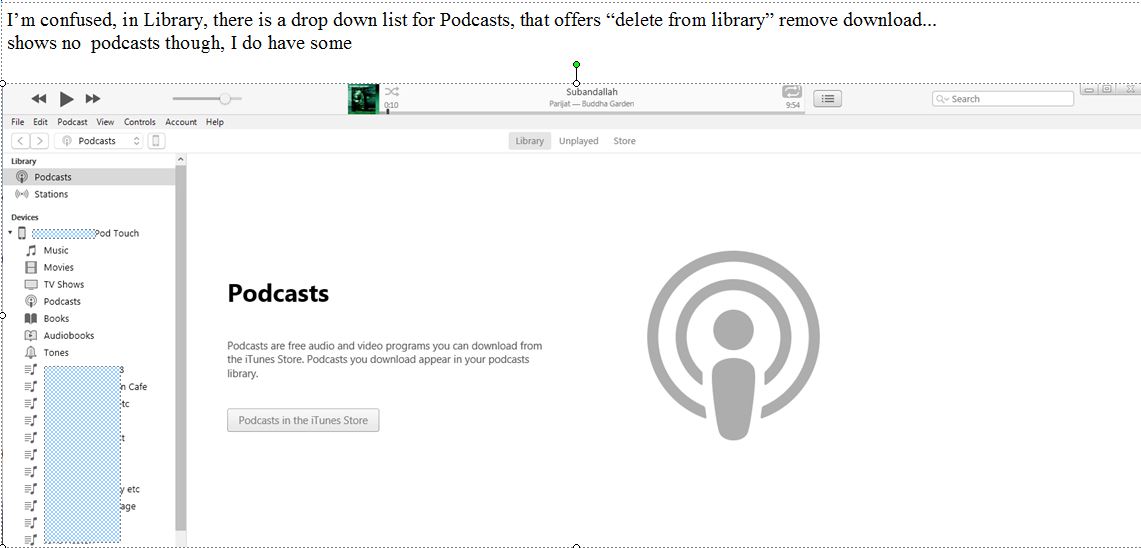Screen dimensions: 1141x548
Task: Toggle the shuffle icon
Action: point(391,92)
